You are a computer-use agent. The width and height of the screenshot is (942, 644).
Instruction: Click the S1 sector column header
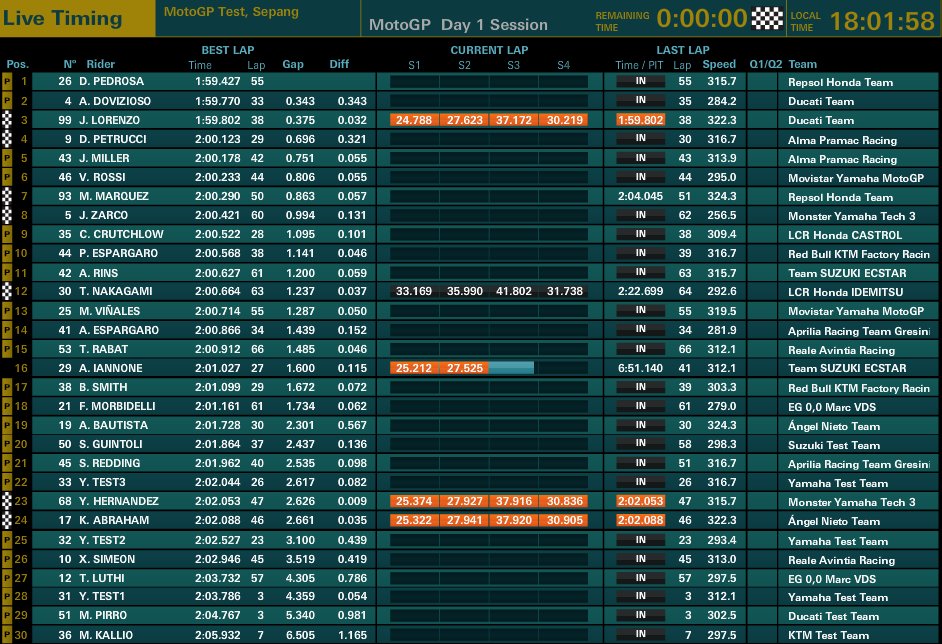click(x=414, y=65)
